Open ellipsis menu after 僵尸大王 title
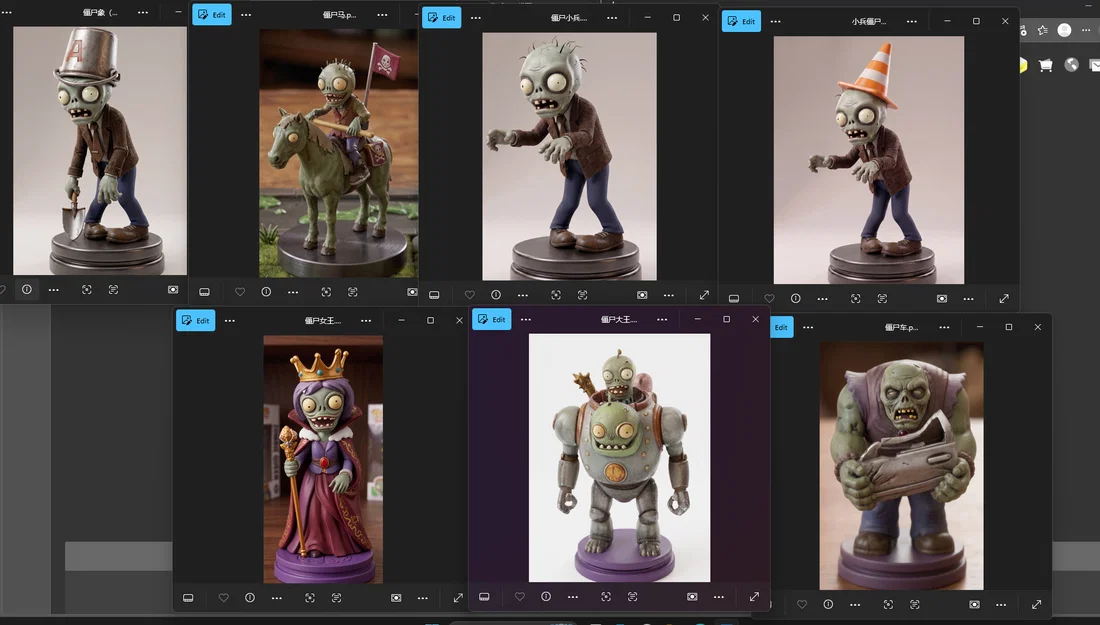This screenshot has width=1100, height=625. [662, 319]
